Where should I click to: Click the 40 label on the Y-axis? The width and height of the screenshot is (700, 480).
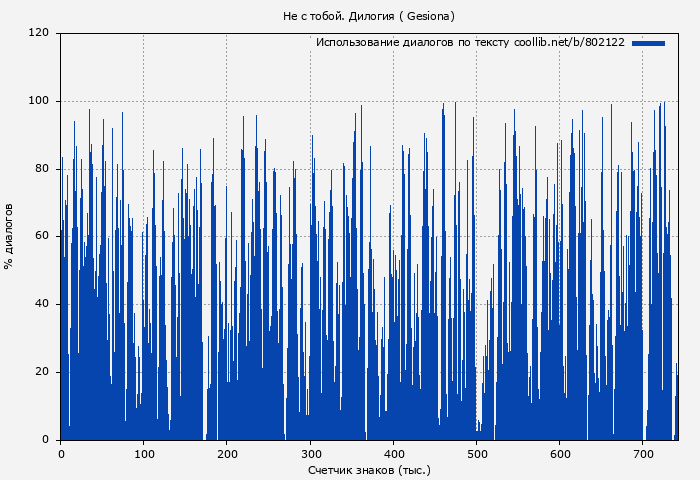pos(42,304)
